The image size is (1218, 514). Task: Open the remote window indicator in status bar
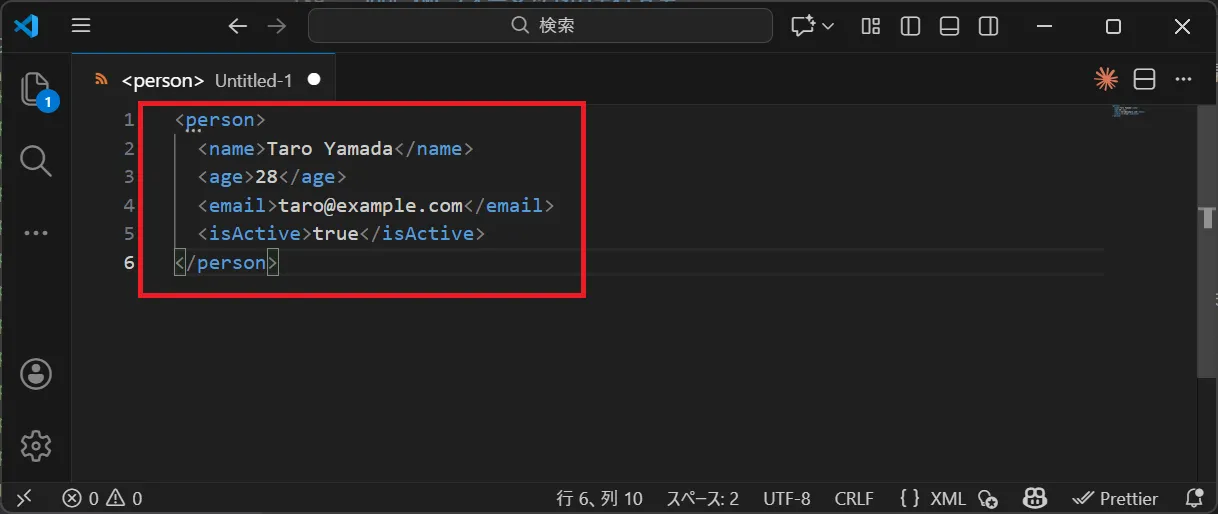(24, 498)
